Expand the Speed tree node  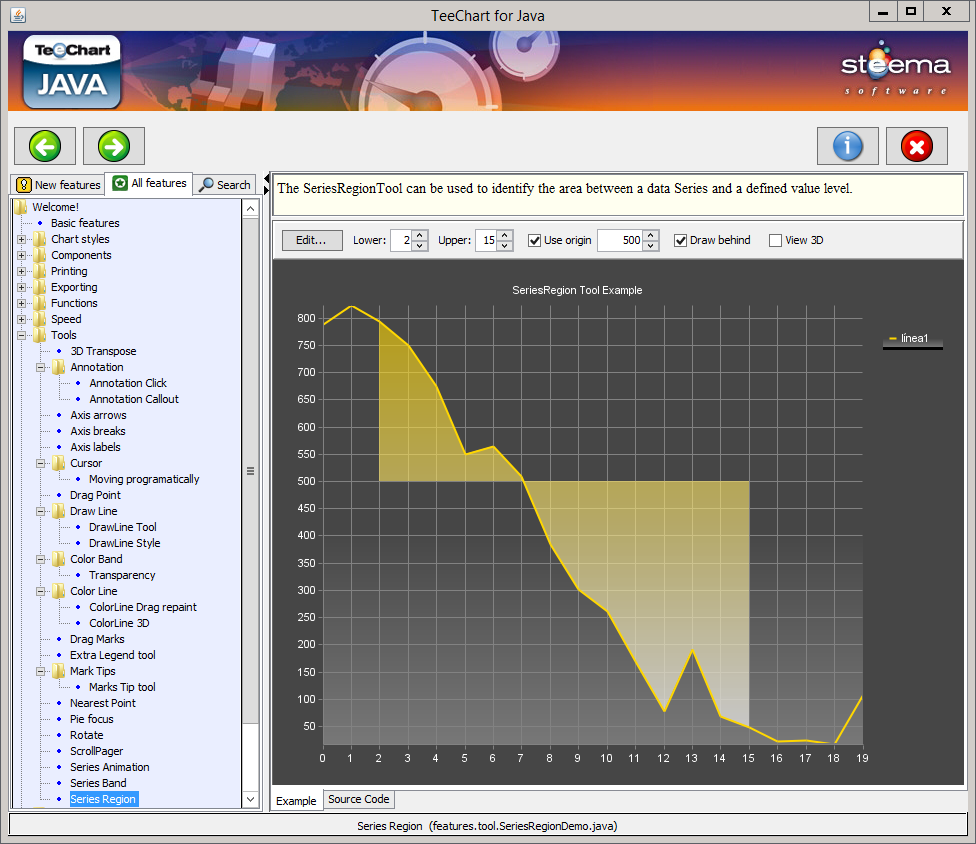(x=21, y=319)
